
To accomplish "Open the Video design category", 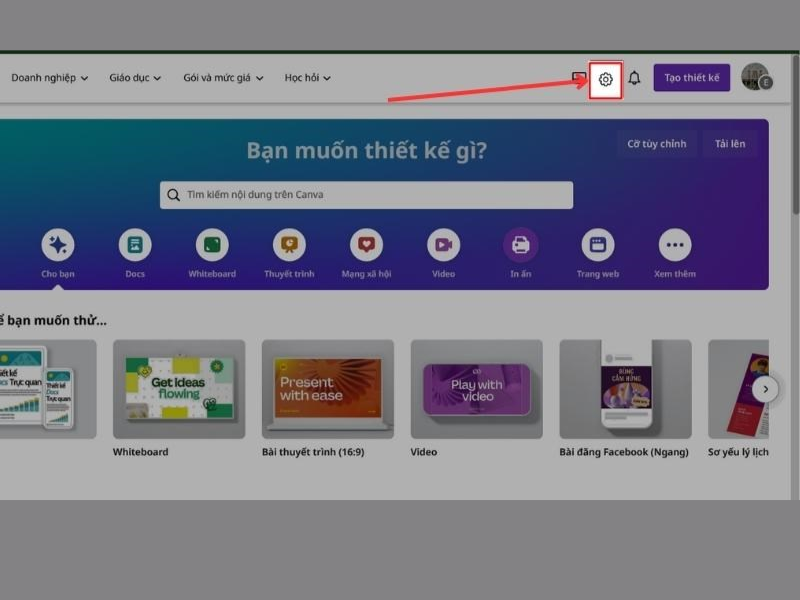I will 443,246.
